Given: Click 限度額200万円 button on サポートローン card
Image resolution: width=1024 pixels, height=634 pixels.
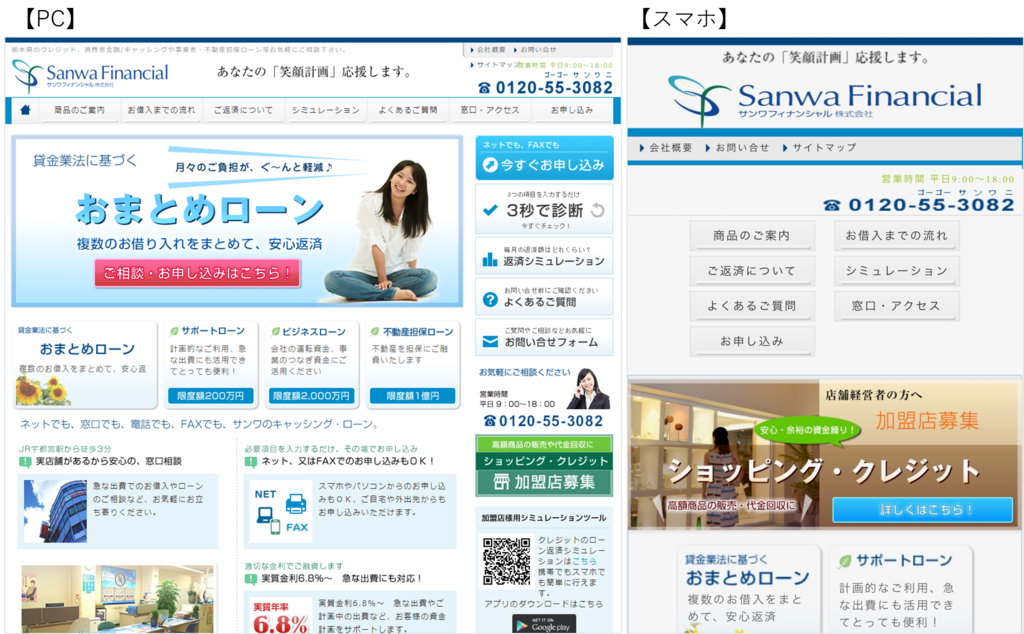Looking at the screenshot, I should point(210,396).
